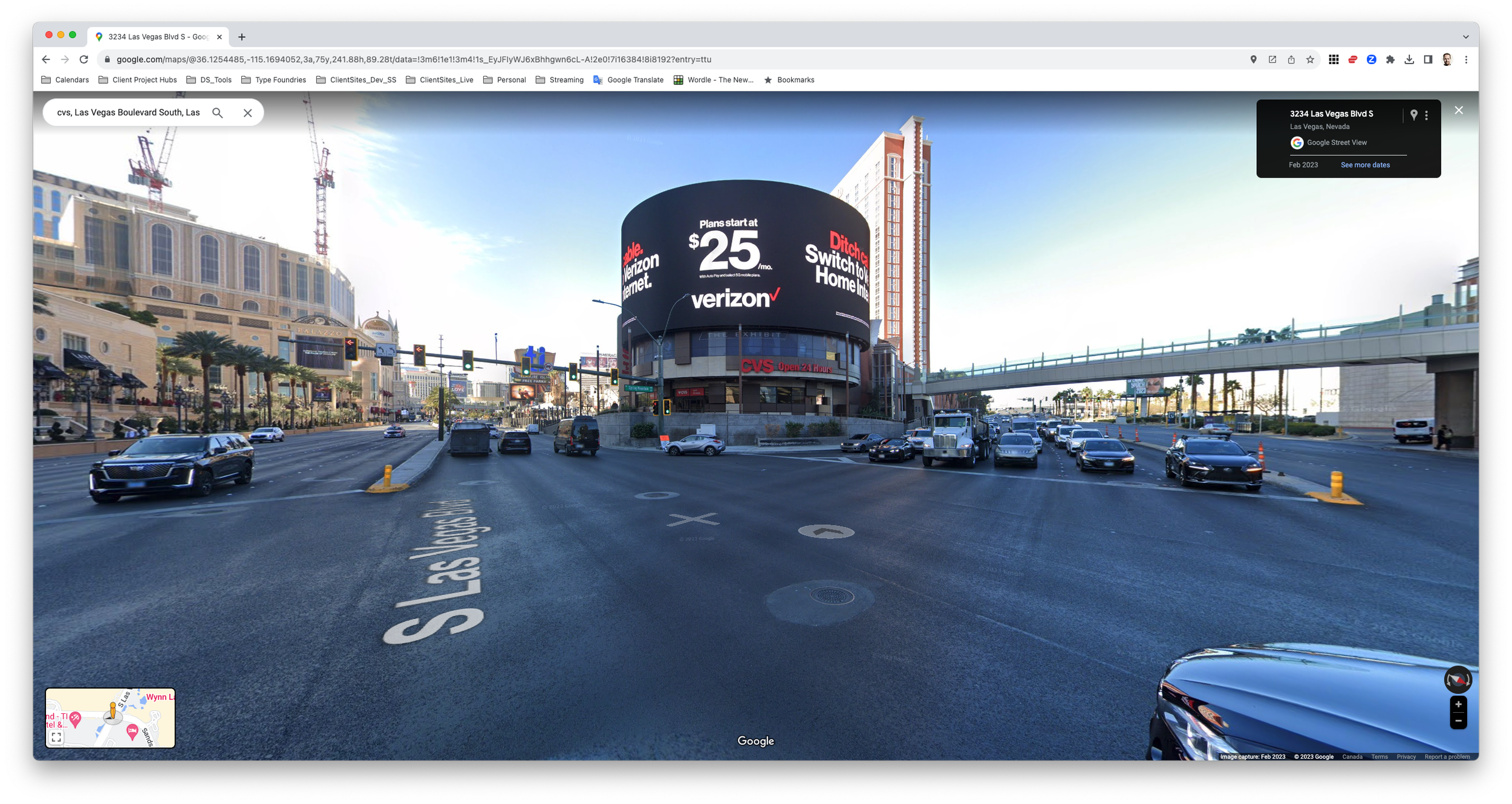1512x804 pixels.
Task: Click the See more dates link
Action: [1365, 165]
